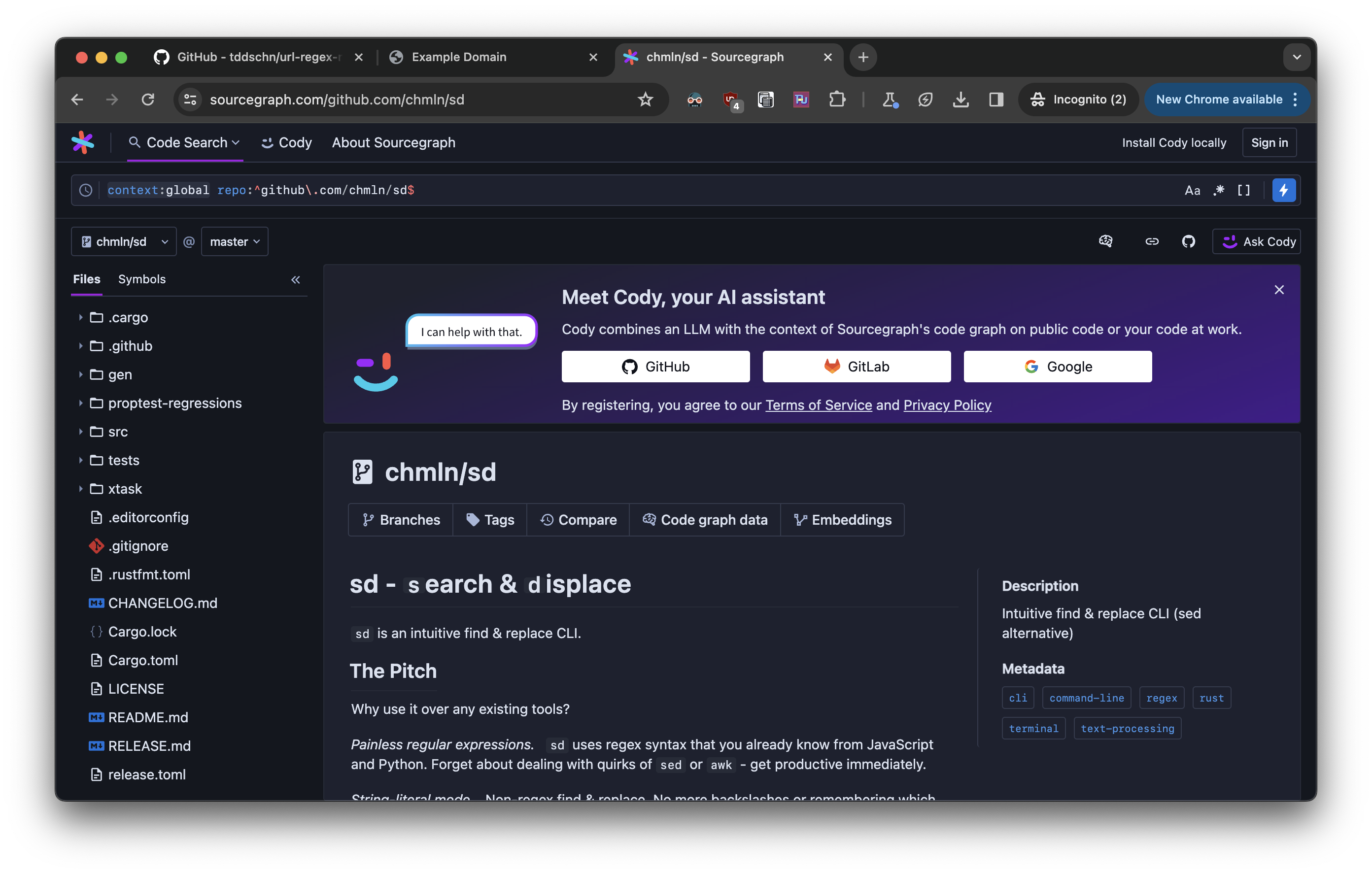Viewport: 1372px width, 874px height.
Task: Click the chmln/sd repository selector
Action: point(123,241)
